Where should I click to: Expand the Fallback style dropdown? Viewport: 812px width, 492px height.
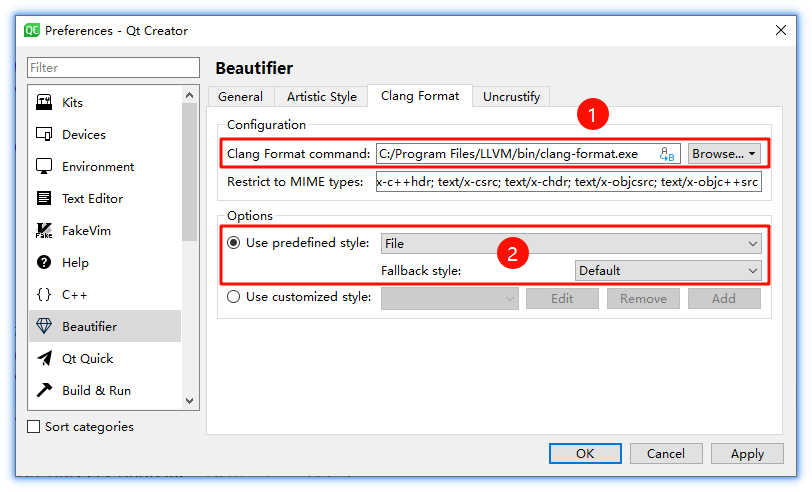pos(668,270)
